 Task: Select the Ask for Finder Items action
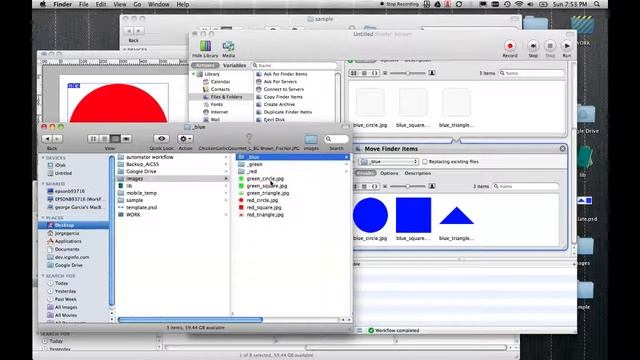[x=285, y=74]
